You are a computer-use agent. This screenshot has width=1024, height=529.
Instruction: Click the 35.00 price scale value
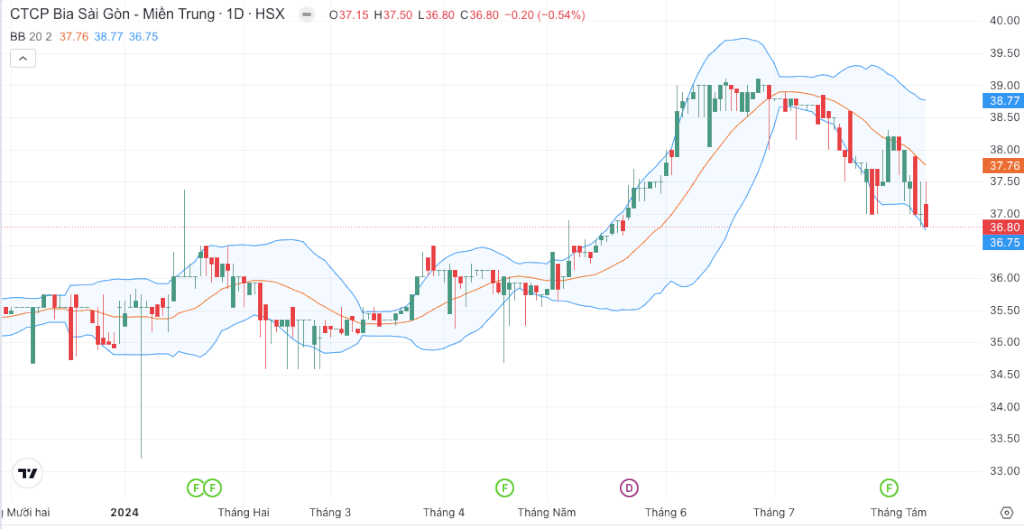click(x=1004, y=343)
